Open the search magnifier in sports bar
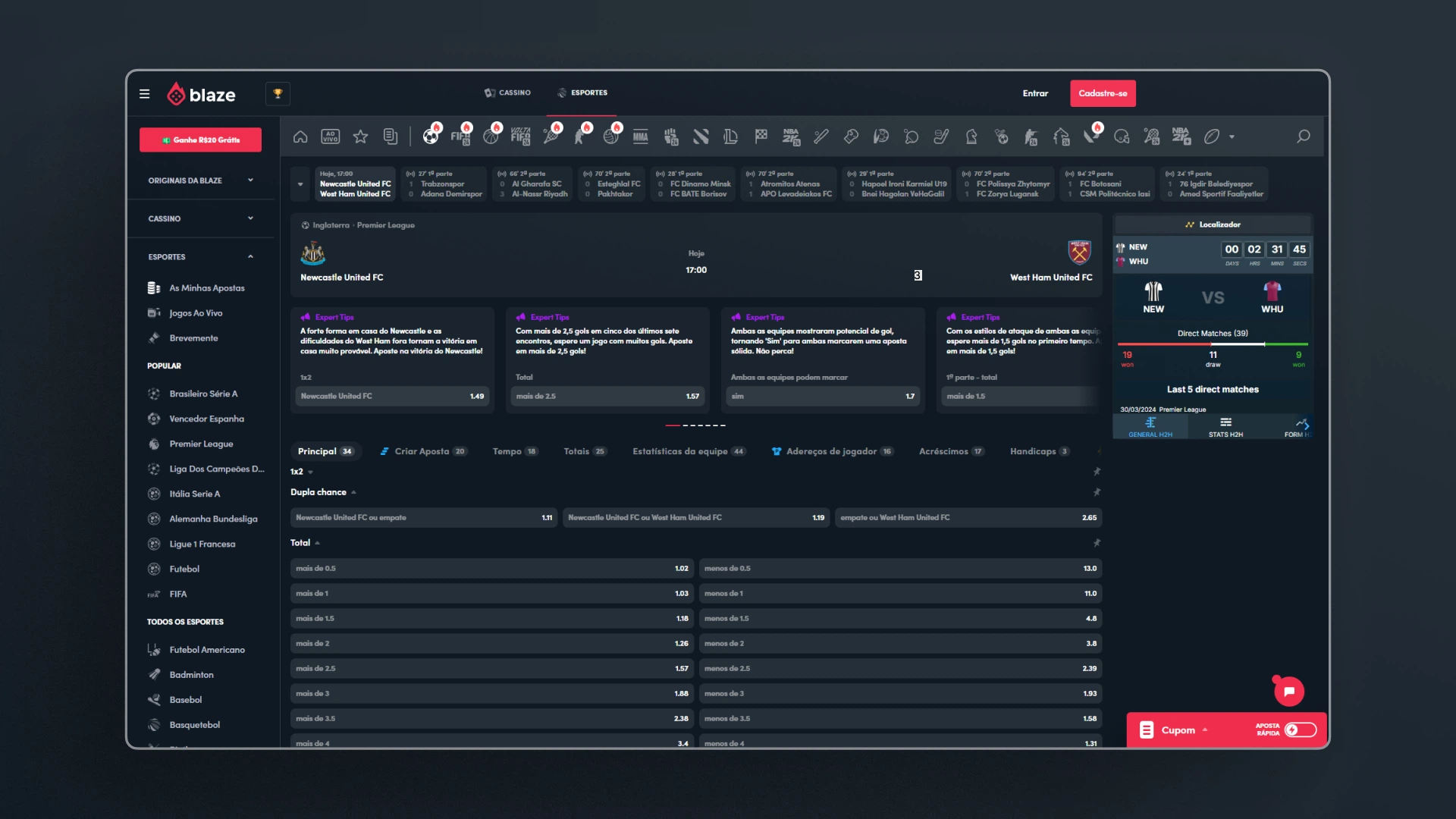 (x=1304, y=136)
